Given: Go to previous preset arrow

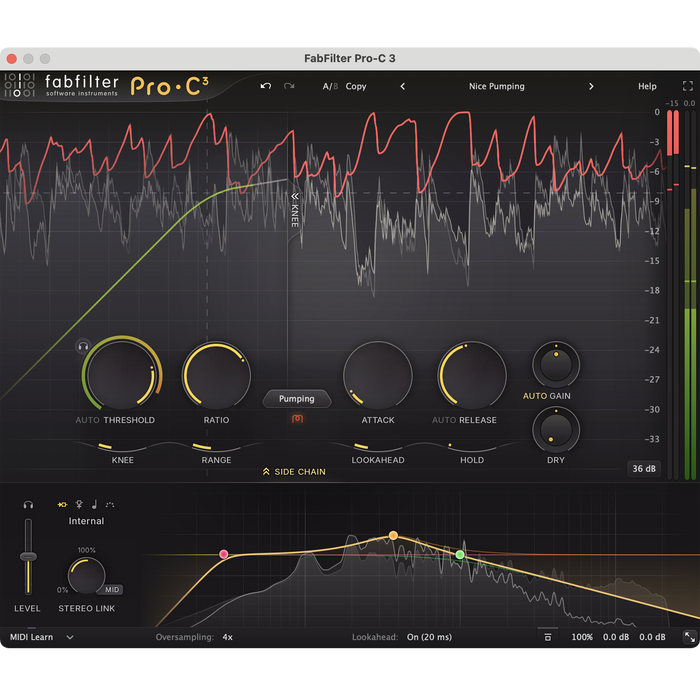Looking at the screenshot, I should [x=403, y=86].
